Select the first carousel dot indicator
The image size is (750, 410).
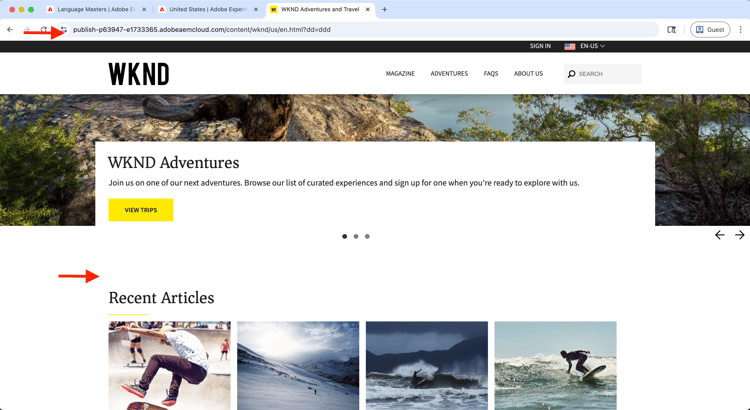[344, 236]
